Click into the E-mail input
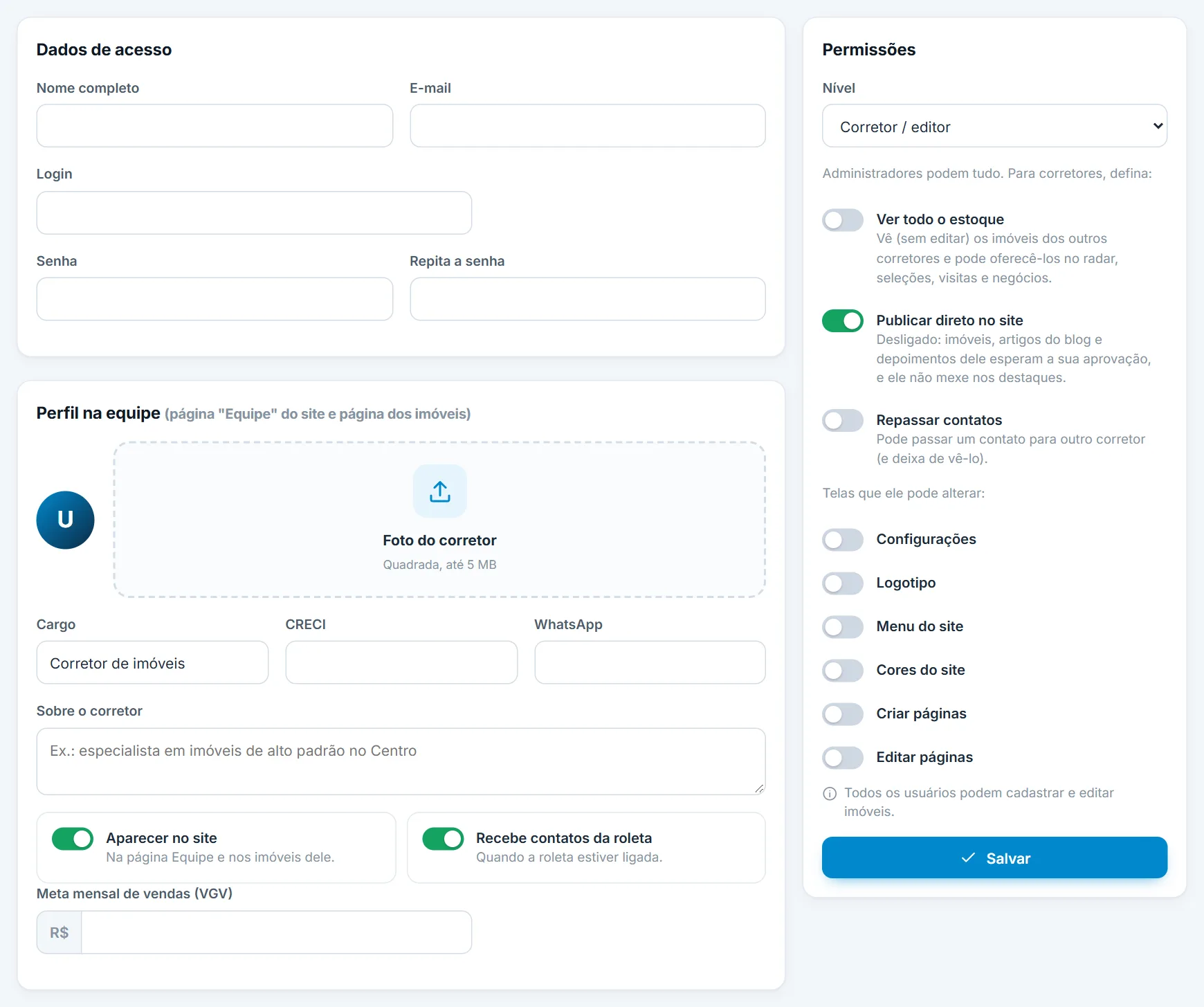 click(x=587, y=126)
